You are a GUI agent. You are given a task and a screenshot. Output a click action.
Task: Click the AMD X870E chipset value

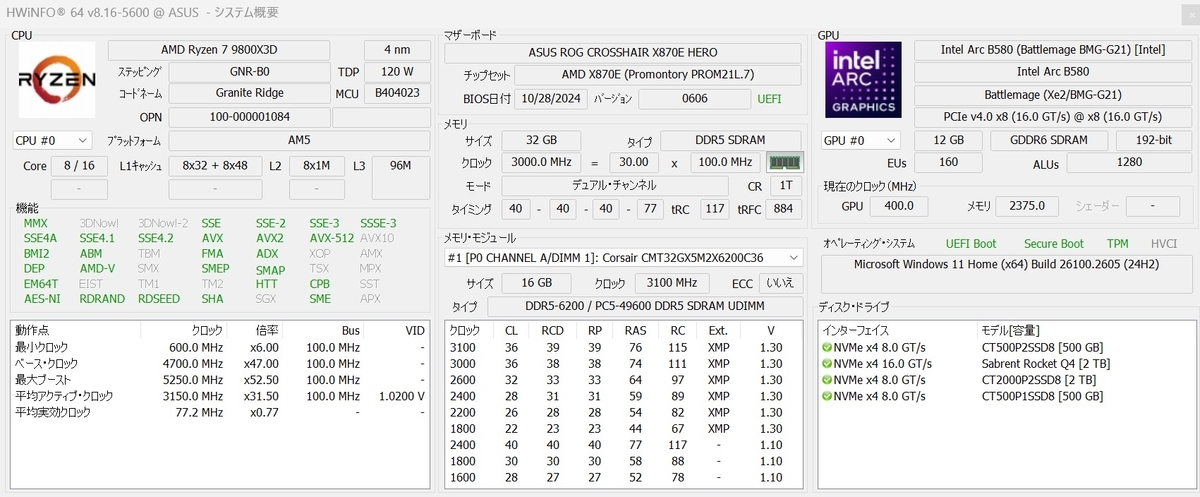tap(657, 76)
